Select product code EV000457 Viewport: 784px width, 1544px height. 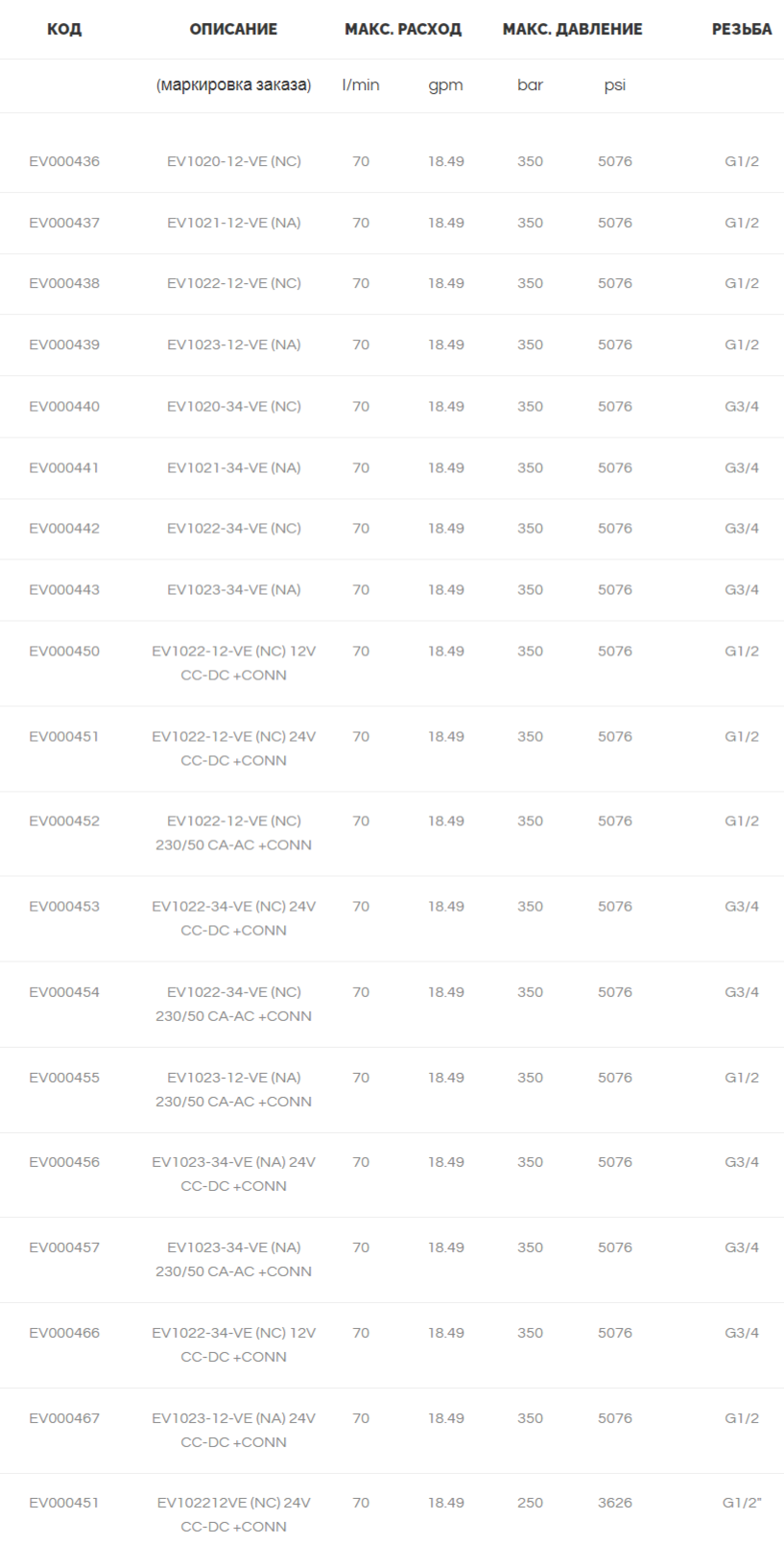[x=64, y=1247]
